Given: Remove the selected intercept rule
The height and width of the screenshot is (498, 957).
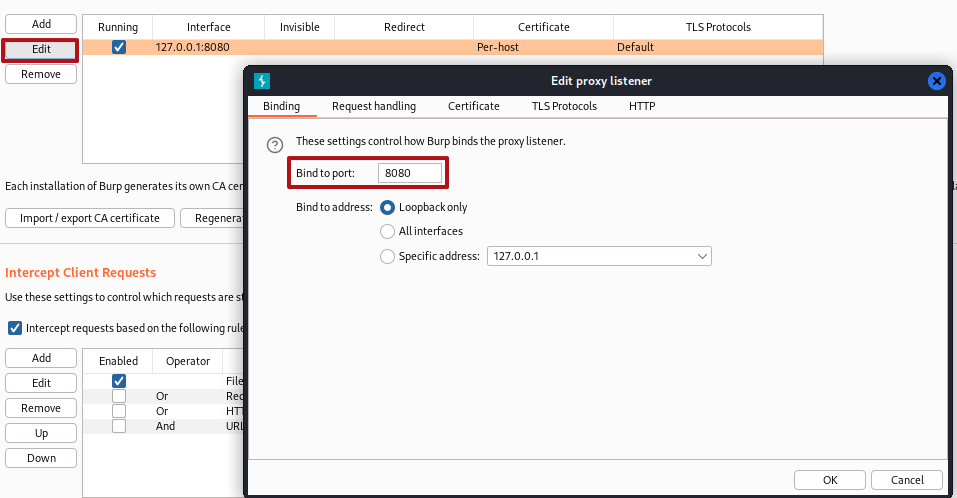Looking at the screenshot, I should (41, 408).
